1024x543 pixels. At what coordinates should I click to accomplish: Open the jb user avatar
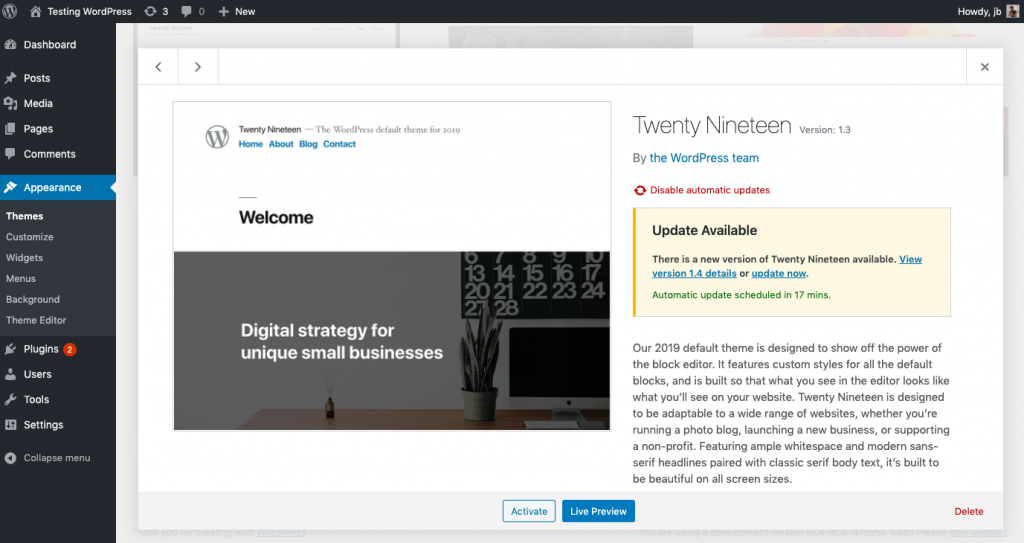pos(1012,11)
